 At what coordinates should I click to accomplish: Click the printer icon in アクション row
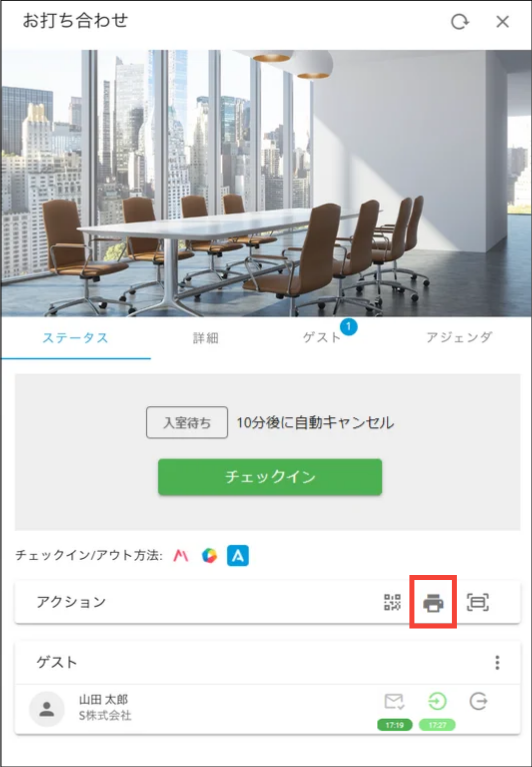tap(433, 602)
